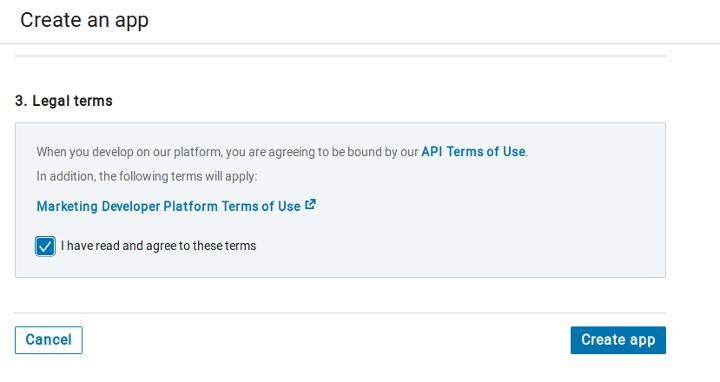720x382 pixels.
Task: Uncheck the agree to these terms checkbox
Action: [x=45, y=246]
